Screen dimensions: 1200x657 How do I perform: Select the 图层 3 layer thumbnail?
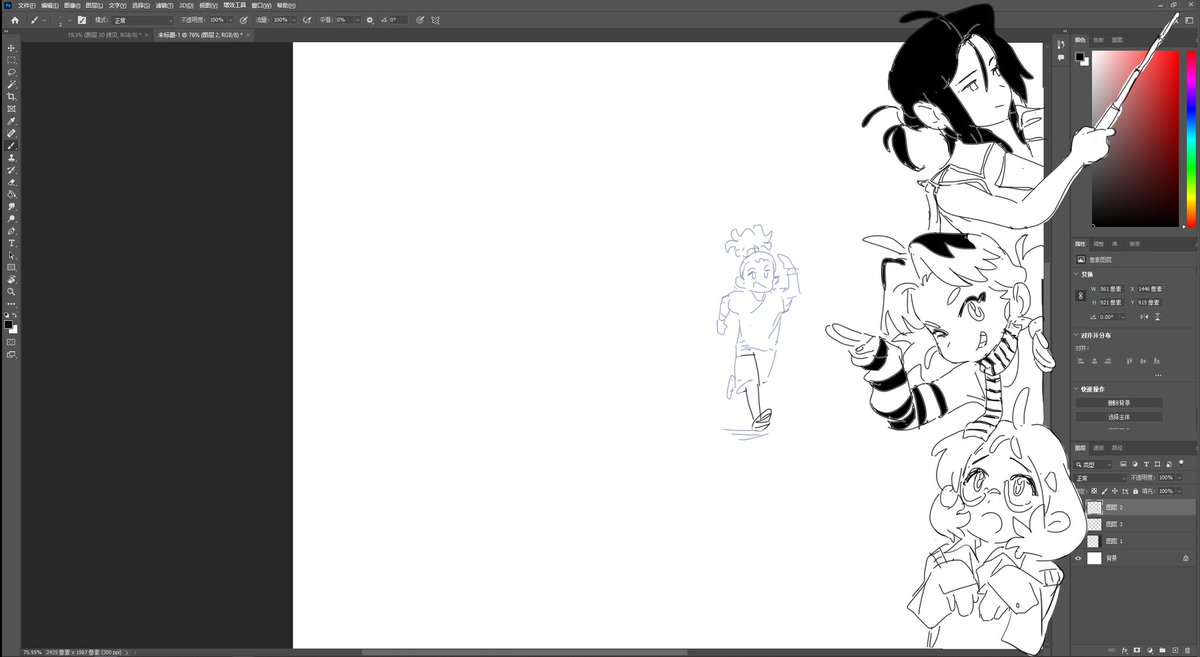tap(1094, 524)
